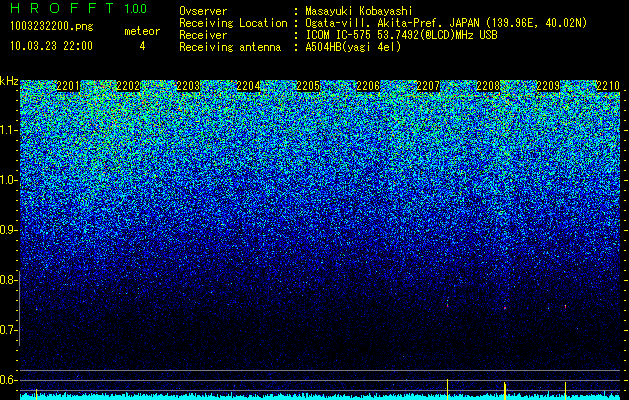629x400 pixels.
Task: Click the red meteor echo dot after 2207
Action: coord(447,306)
